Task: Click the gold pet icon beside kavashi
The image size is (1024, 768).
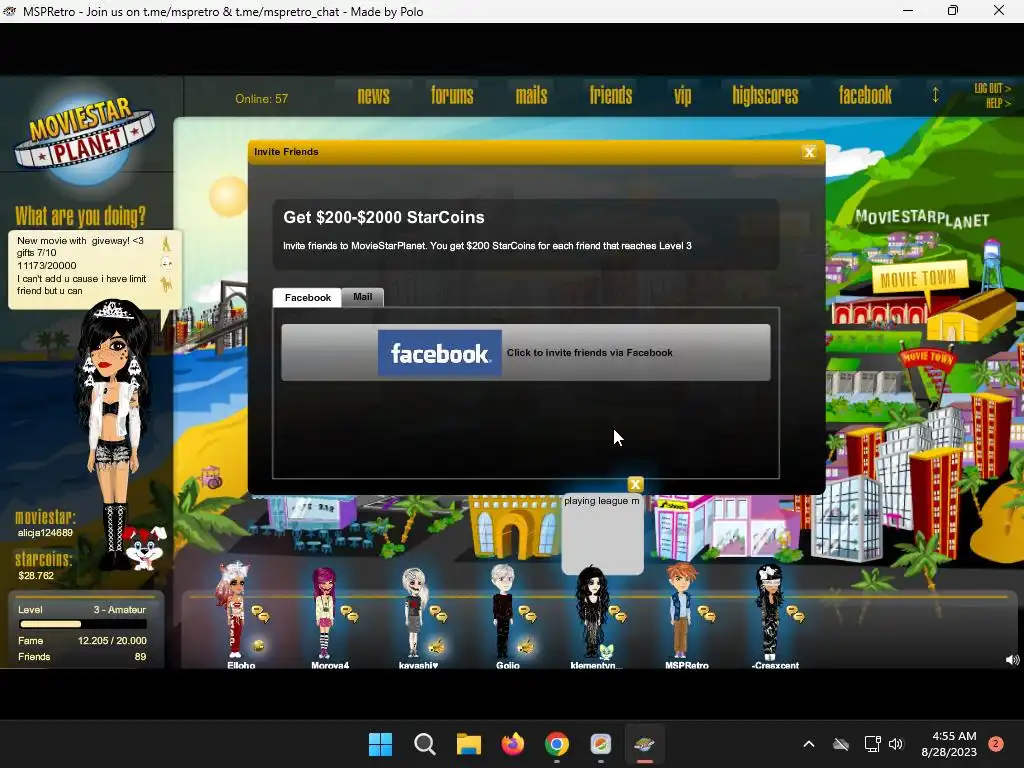Action: coord(436,647)
